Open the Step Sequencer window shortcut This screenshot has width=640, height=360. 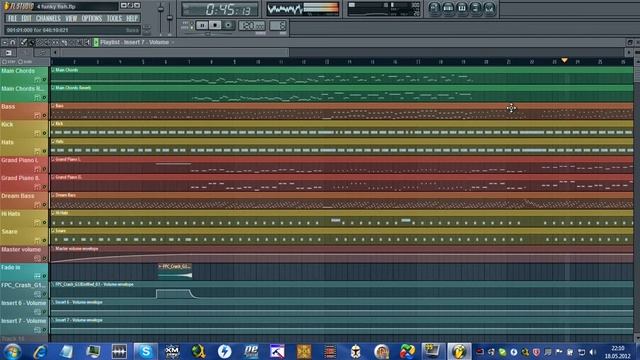[448, 8]
